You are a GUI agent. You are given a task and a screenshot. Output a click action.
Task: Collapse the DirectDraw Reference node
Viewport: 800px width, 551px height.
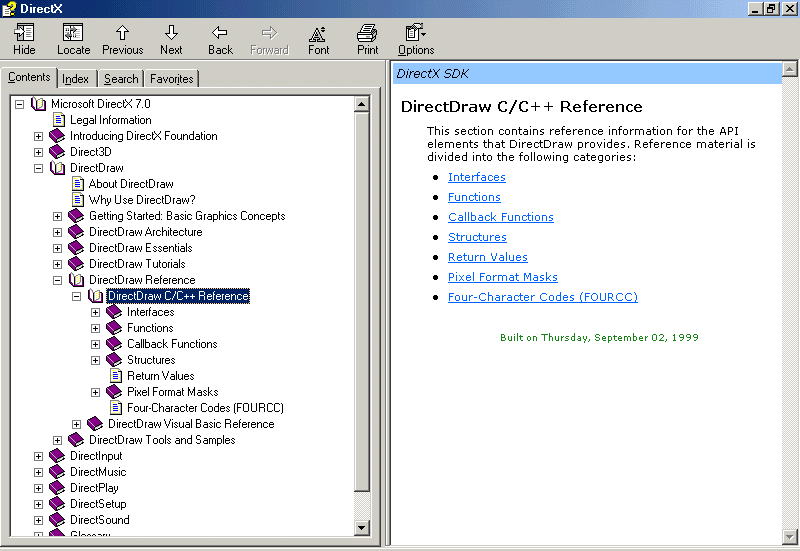click(58, 280)
